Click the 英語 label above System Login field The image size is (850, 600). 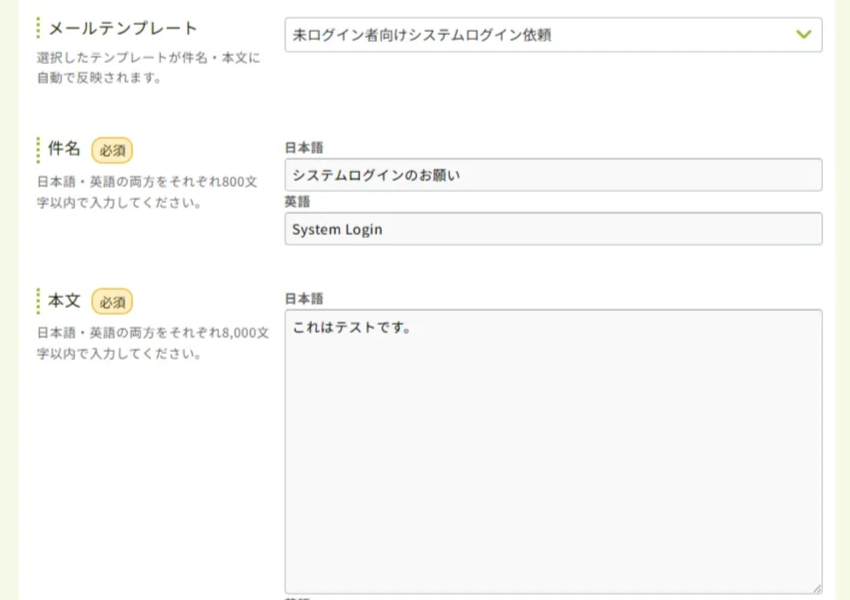(297, 201)
